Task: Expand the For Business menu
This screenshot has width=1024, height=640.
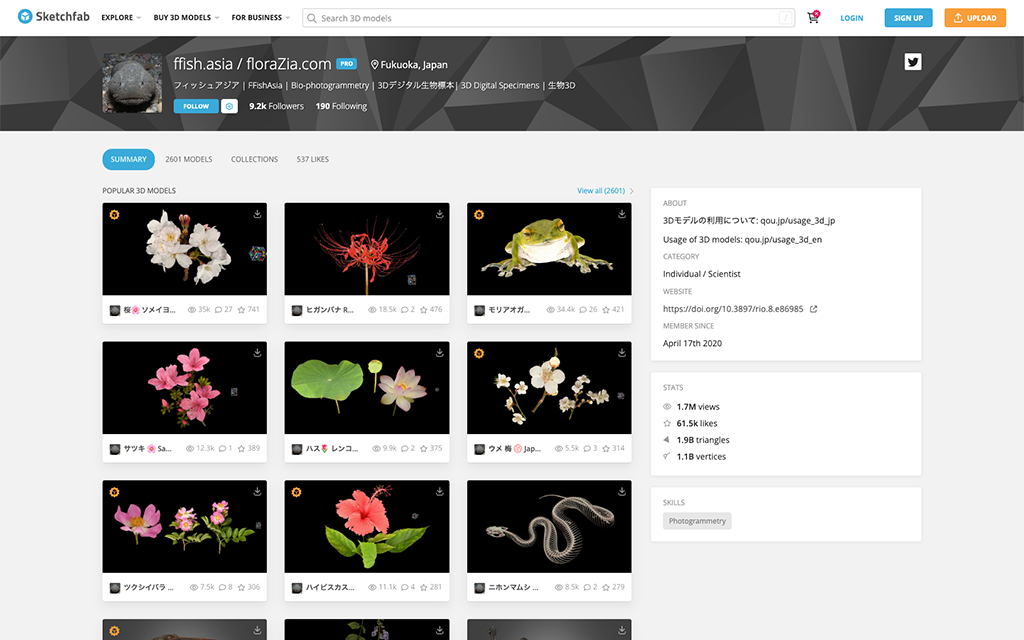Action: (260, 18)
